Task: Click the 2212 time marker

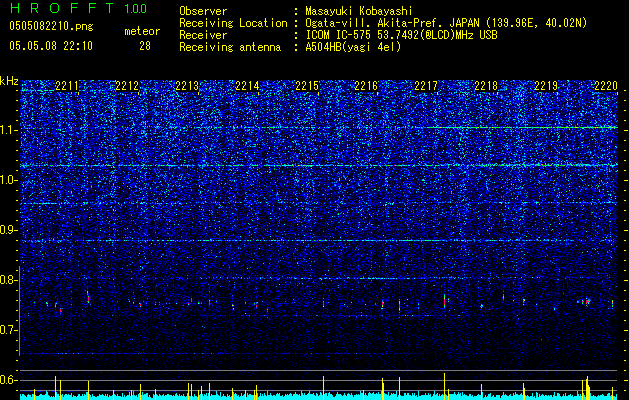Action: pyautogui.click(x=127, y=86)
